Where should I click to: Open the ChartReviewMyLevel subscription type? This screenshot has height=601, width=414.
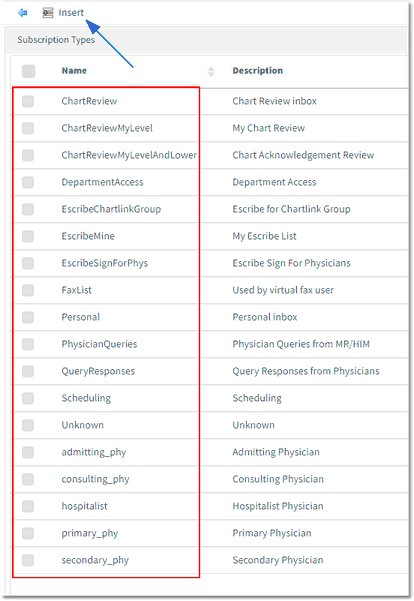click(107, 128)
